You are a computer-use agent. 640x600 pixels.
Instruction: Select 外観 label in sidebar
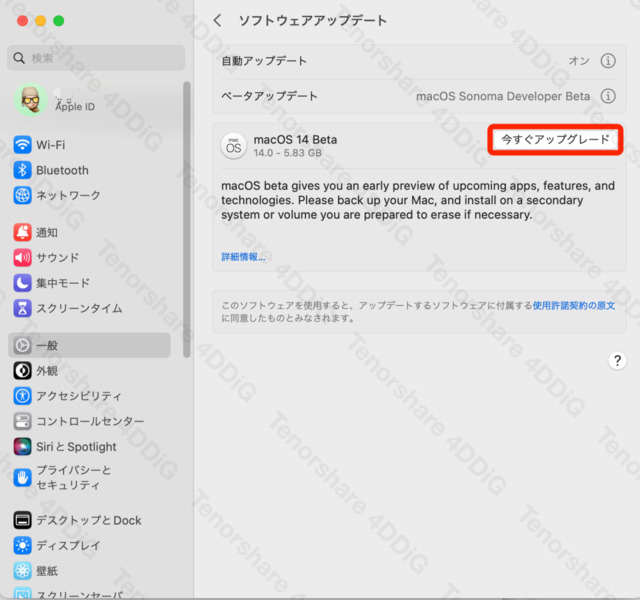[x=47, y=371]
